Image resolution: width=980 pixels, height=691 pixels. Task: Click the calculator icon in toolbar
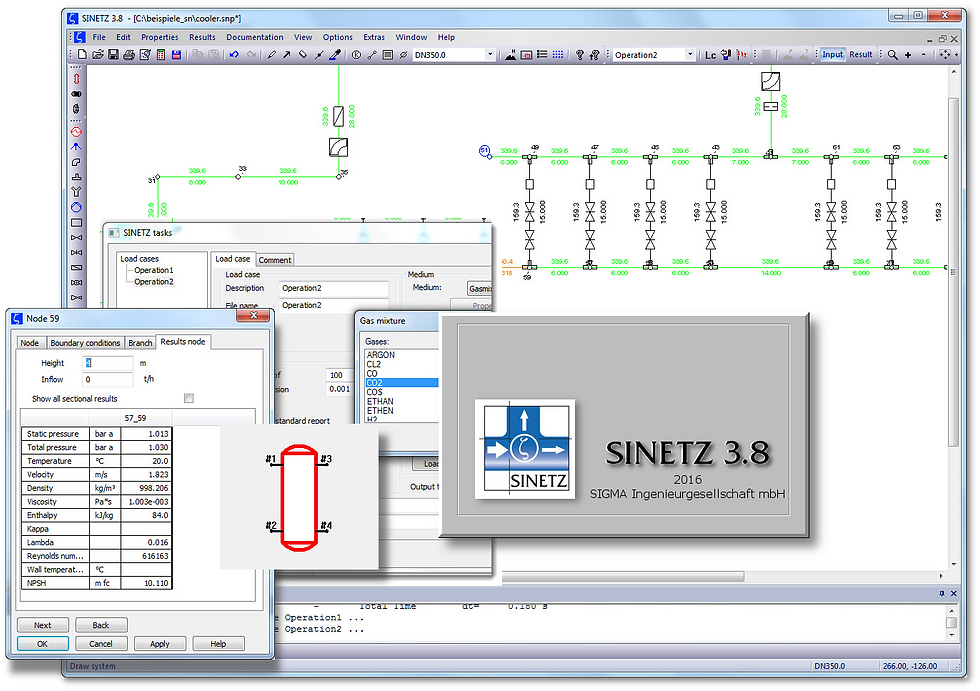[161, 55]
